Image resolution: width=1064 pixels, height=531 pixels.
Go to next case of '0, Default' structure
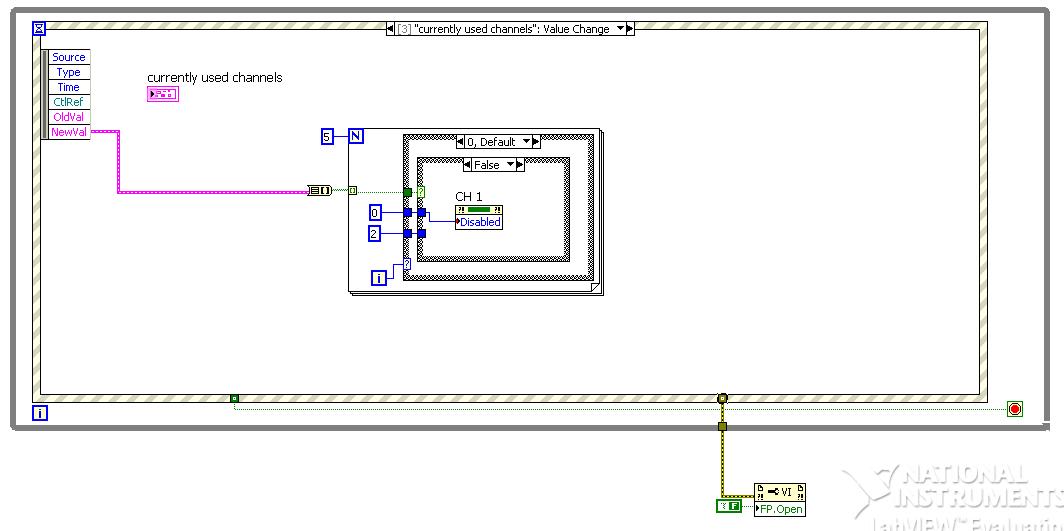point(537,142)
